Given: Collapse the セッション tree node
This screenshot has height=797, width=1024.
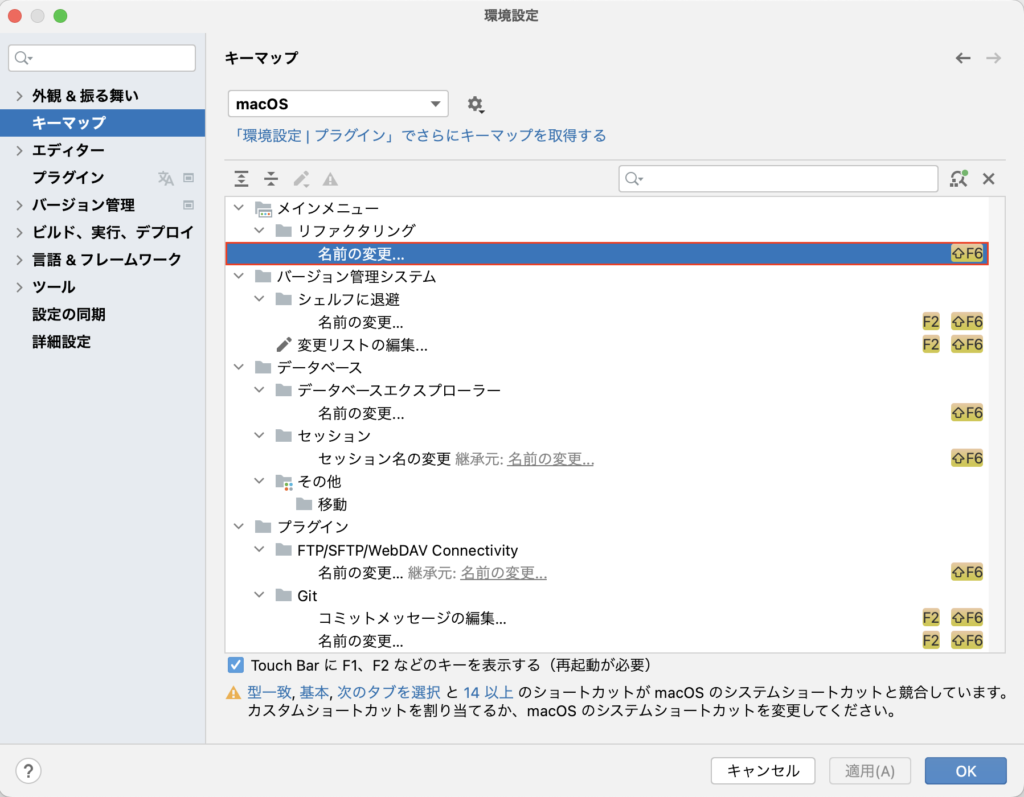Looking at the screenshot, I should [x=259, y=436].
